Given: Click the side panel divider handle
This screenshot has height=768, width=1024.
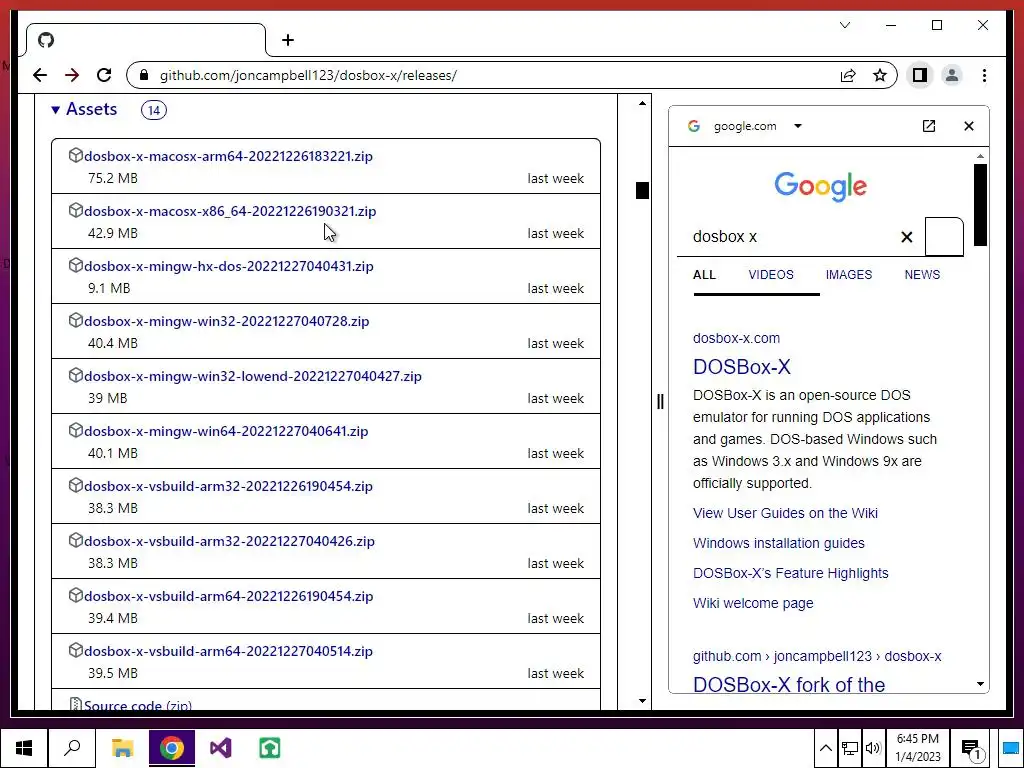Looking at the screenshot, I should coord(660,402).
